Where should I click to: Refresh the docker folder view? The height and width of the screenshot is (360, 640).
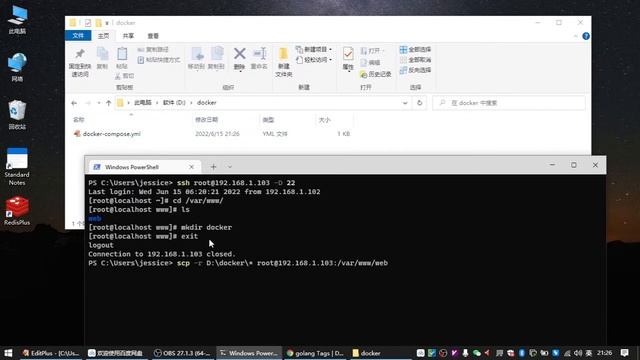[420, 103]
